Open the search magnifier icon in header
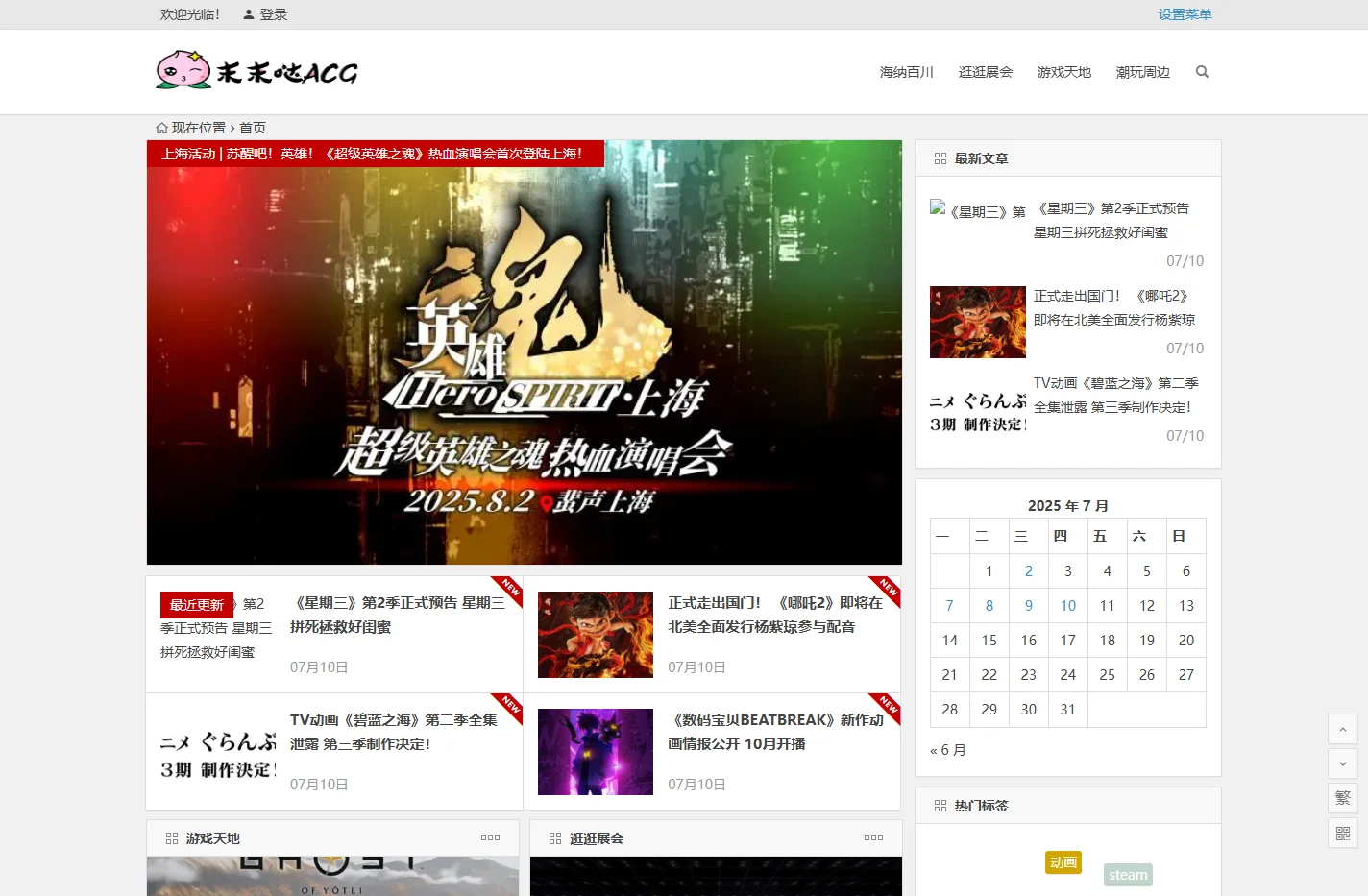Viewport: 1368px width, 896px height. 1202,72
